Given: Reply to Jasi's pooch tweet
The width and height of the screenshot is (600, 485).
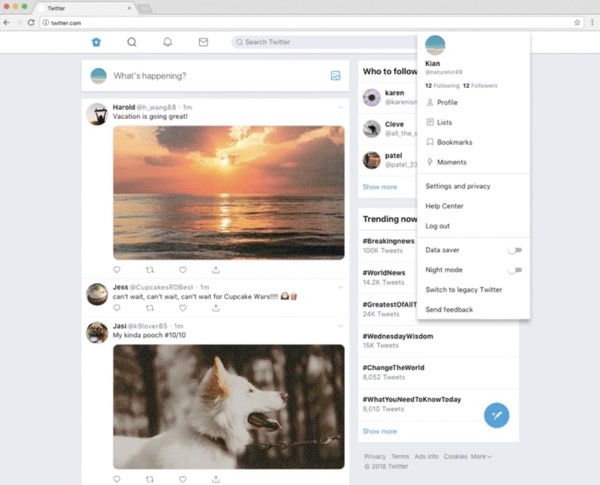Looking at the screenshot, I should point(117,479).
